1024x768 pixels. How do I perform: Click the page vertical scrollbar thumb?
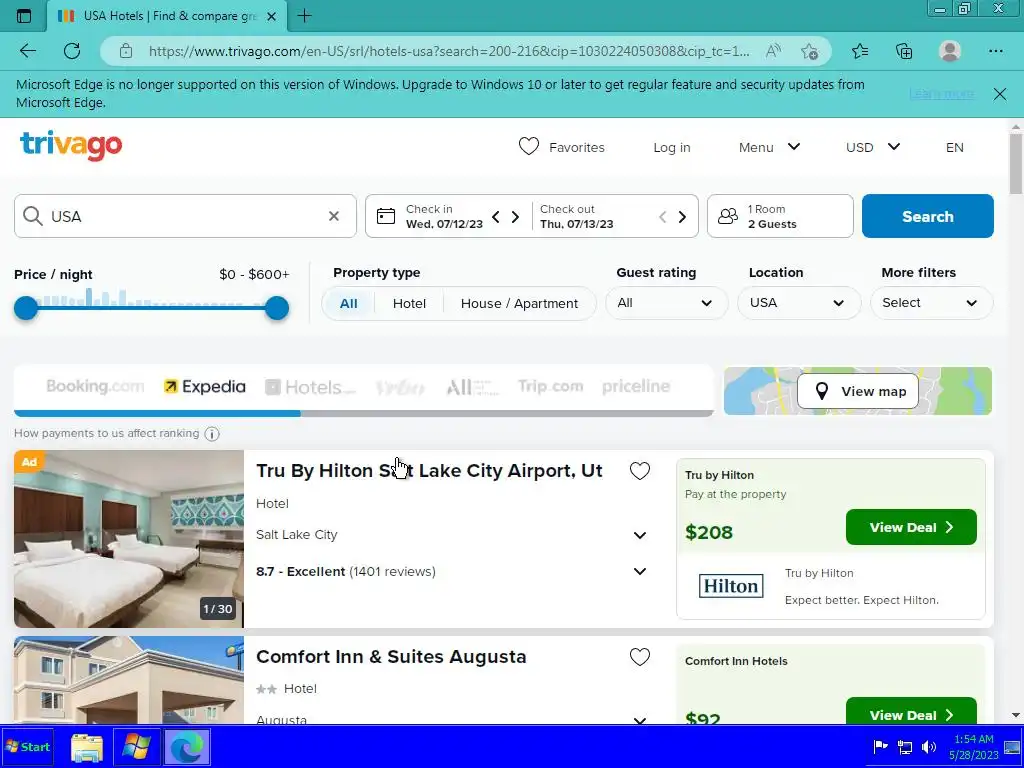[x=1016, y=163]
